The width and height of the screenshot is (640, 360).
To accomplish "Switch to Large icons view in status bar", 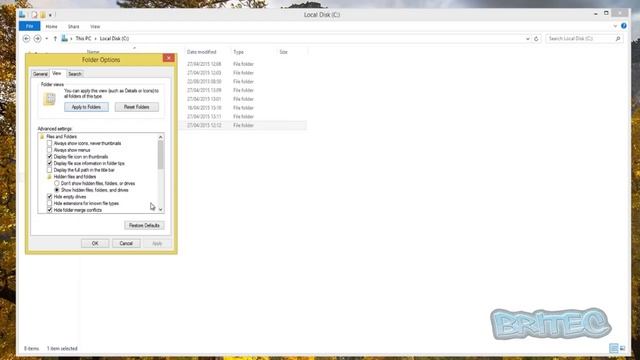I will 622,348.
